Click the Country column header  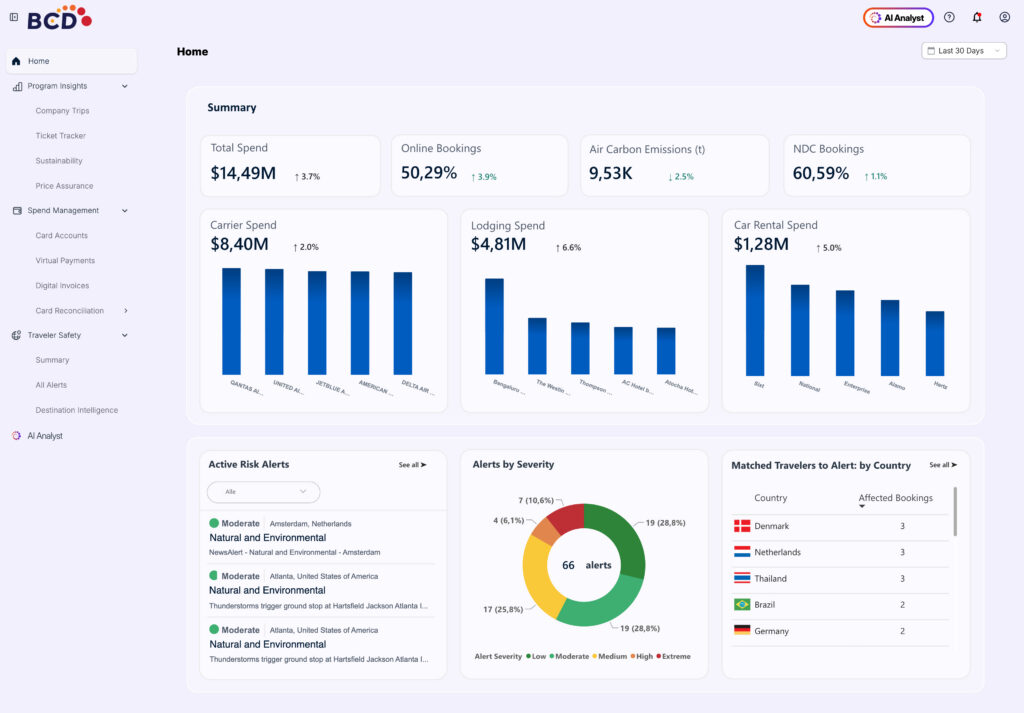771,498
